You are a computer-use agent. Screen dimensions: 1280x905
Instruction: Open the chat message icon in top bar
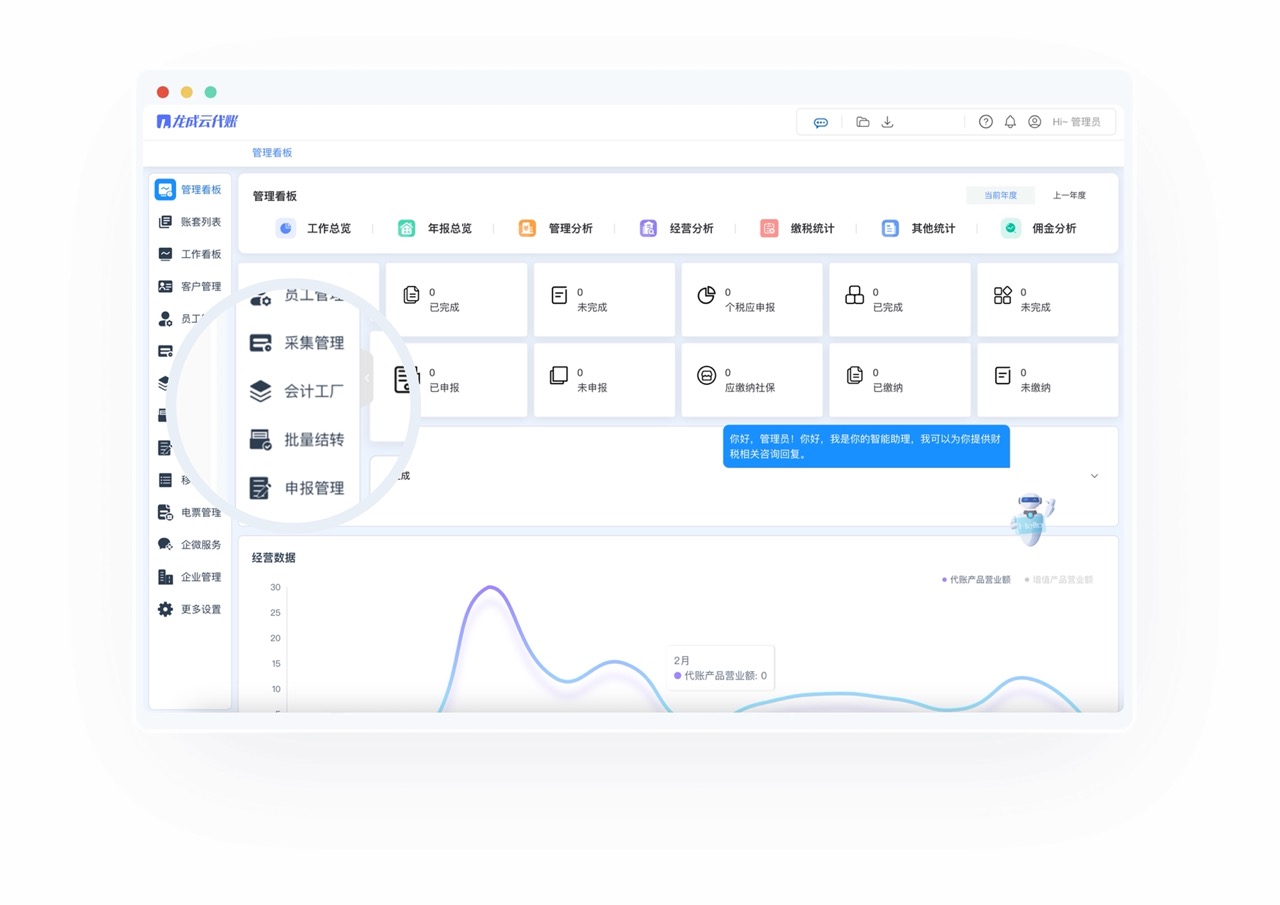tap(820, 122)
